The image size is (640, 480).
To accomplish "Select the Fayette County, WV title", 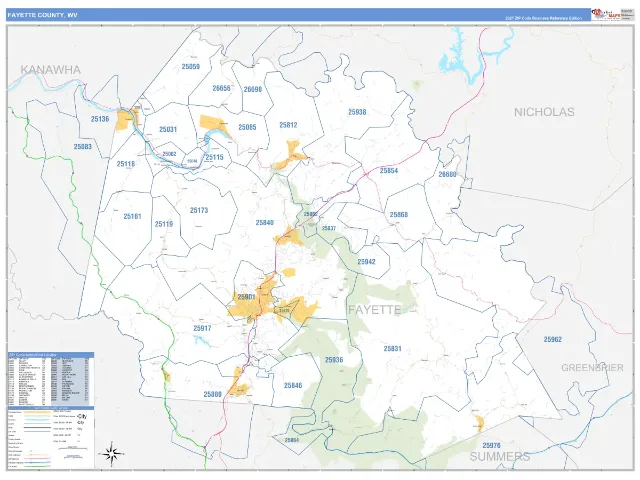I will click(x=42, y=15).
